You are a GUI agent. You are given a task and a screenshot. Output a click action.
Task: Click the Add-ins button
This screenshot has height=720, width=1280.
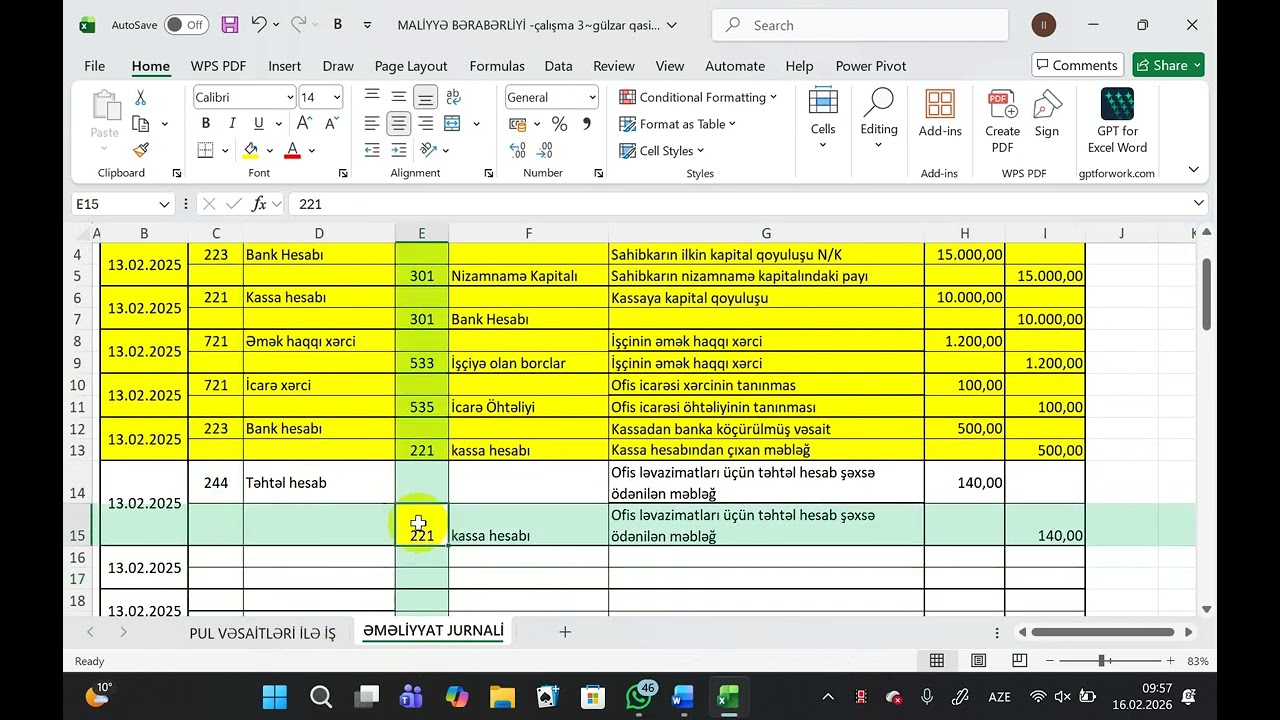tap(940, 114)
